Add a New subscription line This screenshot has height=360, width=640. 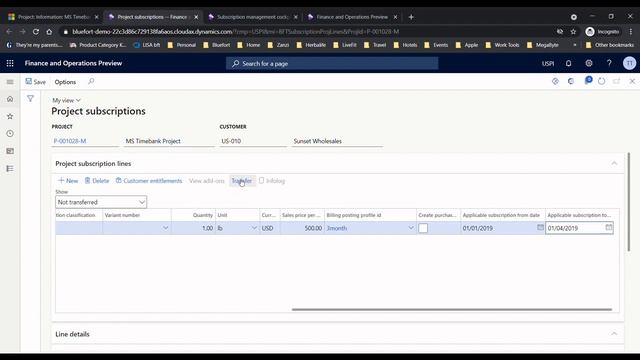click(68, 181)
